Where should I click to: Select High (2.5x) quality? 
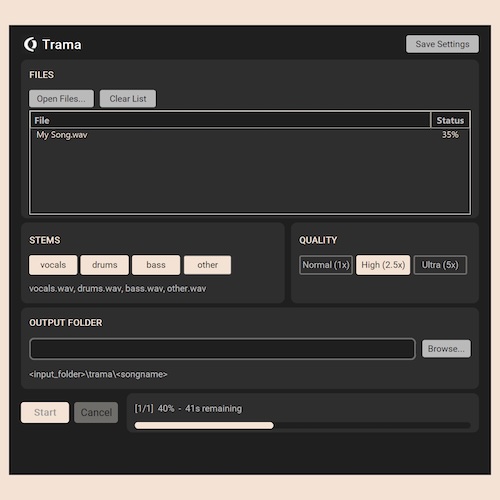click(383, 265)
